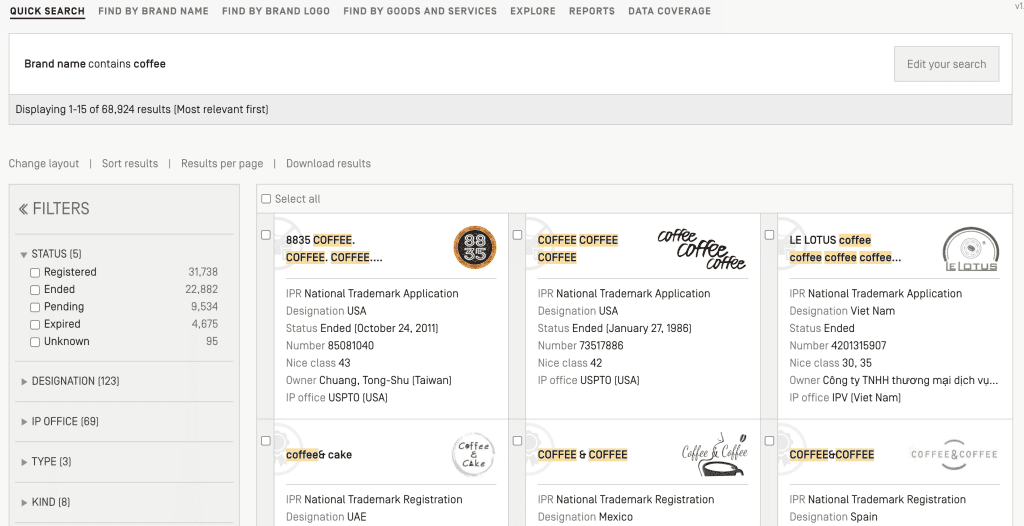The image size is (1024, 526).
Task: Click the Designation UAE text
Action: (327, 517)
